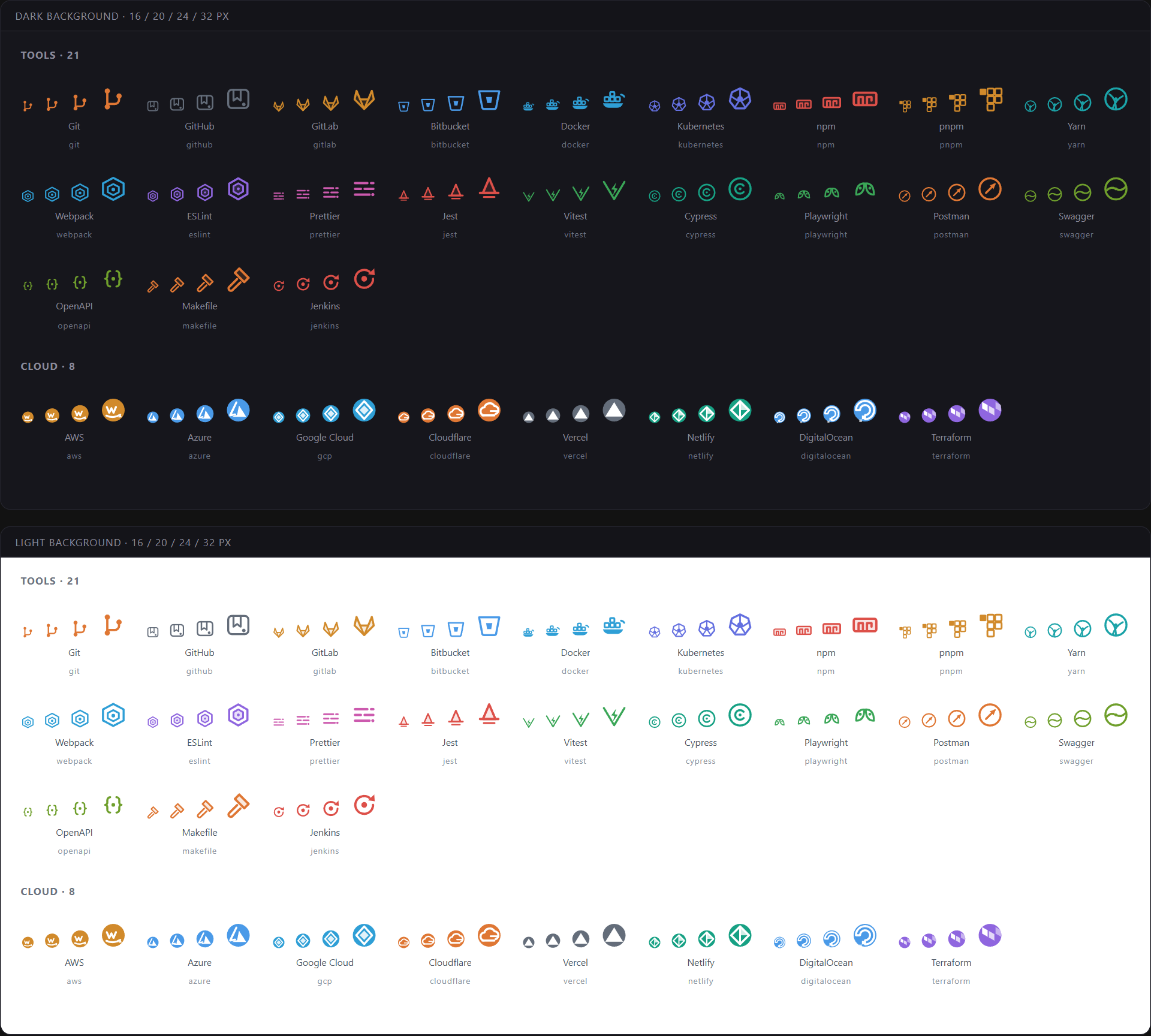Click the largest Vitest icon in dark section

(x=614, y=189)
